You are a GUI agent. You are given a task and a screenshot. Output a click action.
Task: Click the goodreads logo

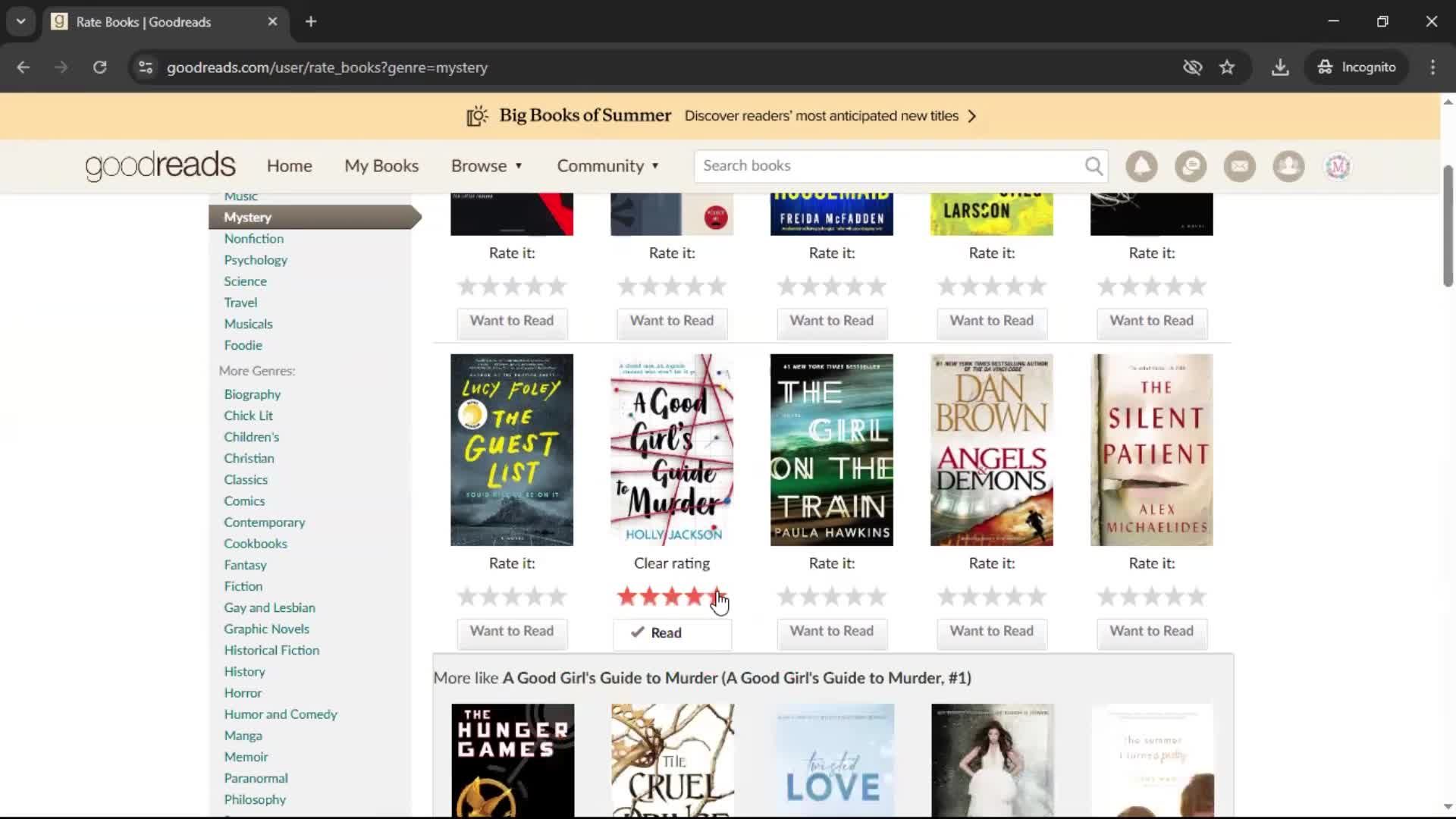(x=160, y=165)
